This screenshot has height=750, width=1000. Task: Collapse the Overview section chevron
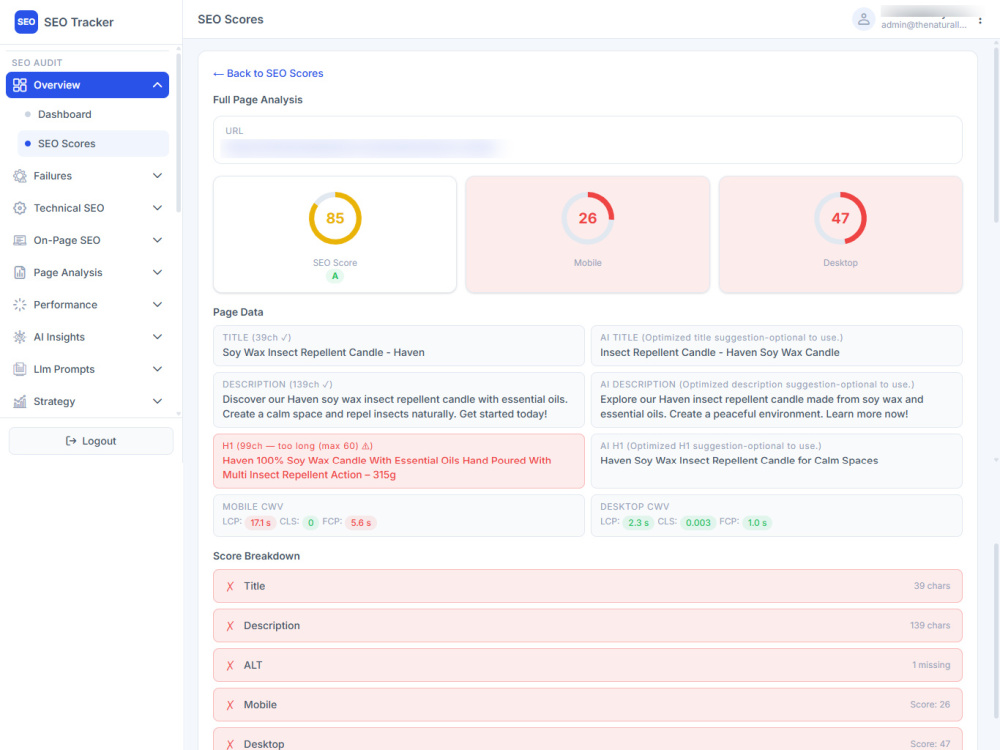[157, 85]
